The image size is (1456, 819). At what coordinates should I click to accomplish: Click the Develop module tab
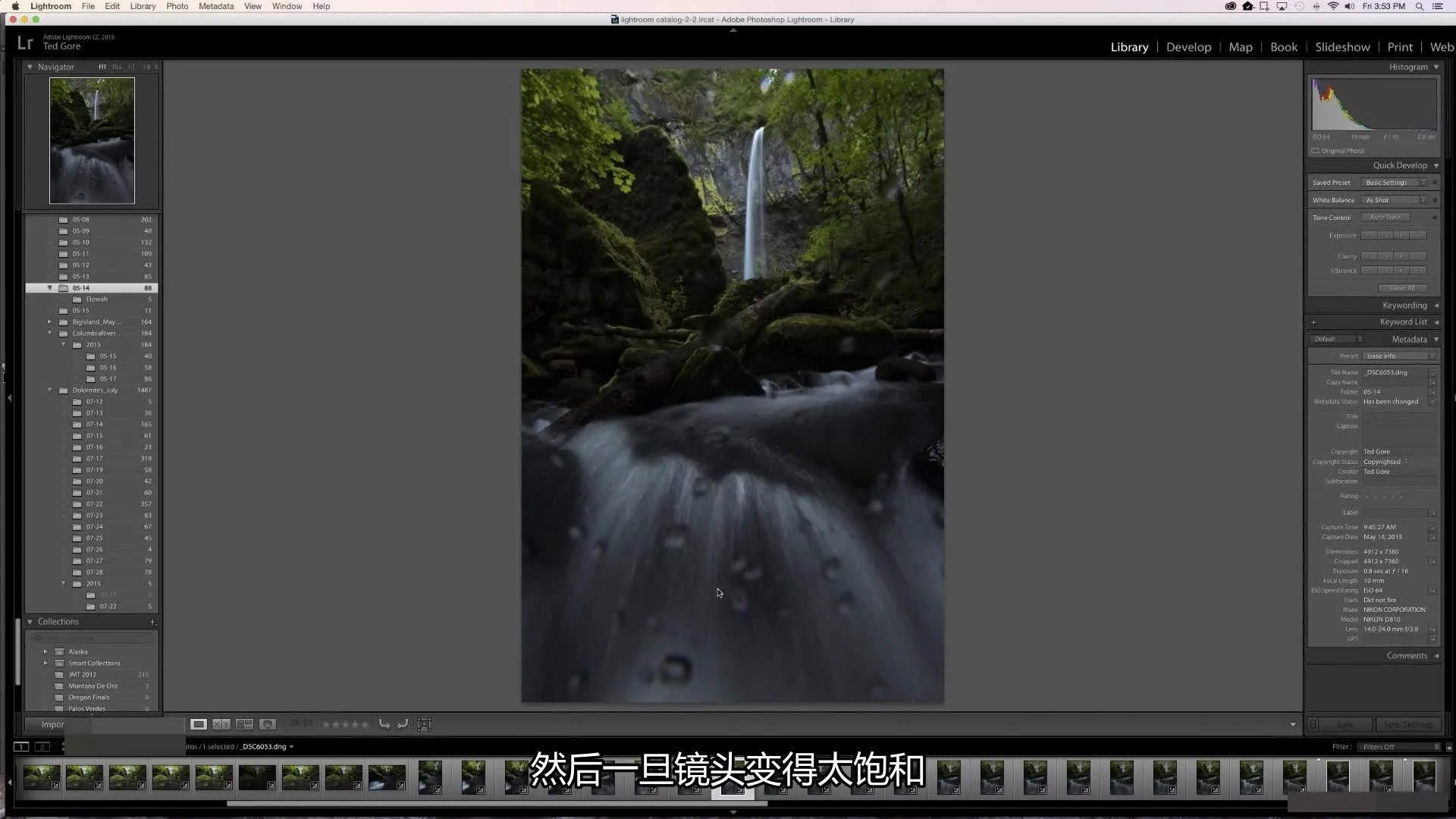[x=1188, y=46]
